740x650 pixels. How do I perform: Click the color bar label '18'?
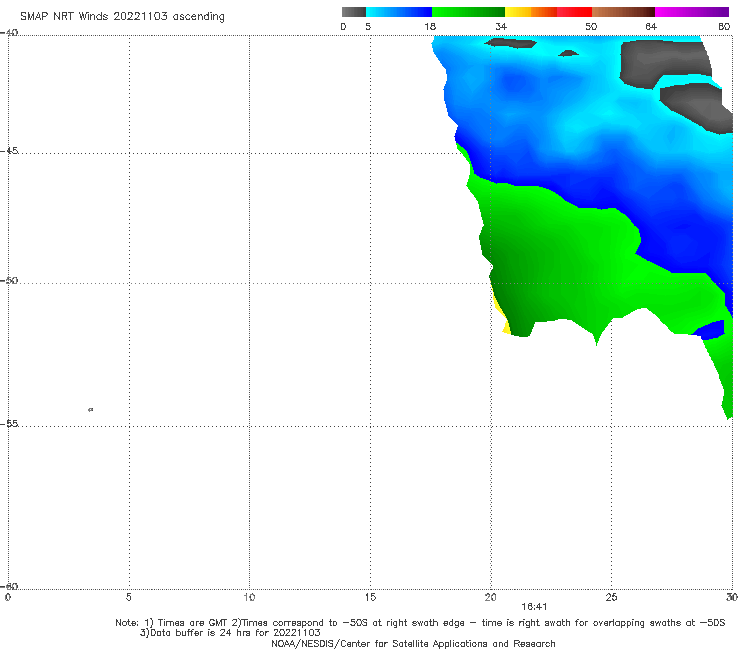click(x=430, y=26)
